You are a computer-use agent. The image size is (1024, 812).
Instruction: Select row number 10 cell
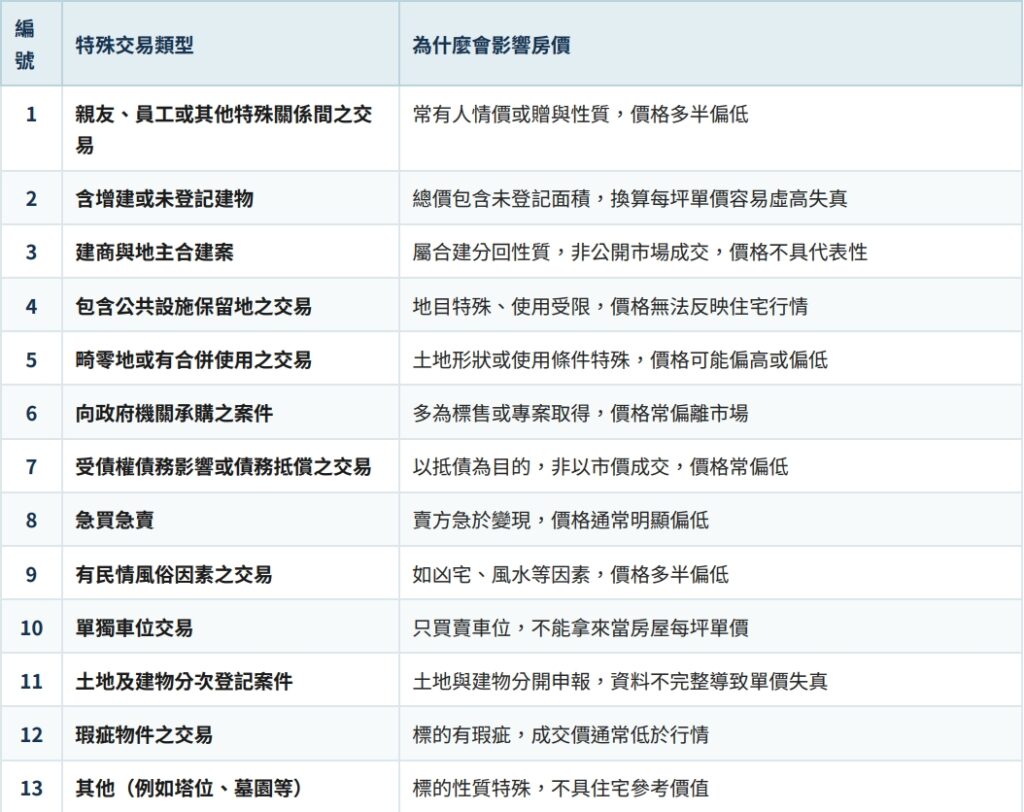tap(31, 628)
